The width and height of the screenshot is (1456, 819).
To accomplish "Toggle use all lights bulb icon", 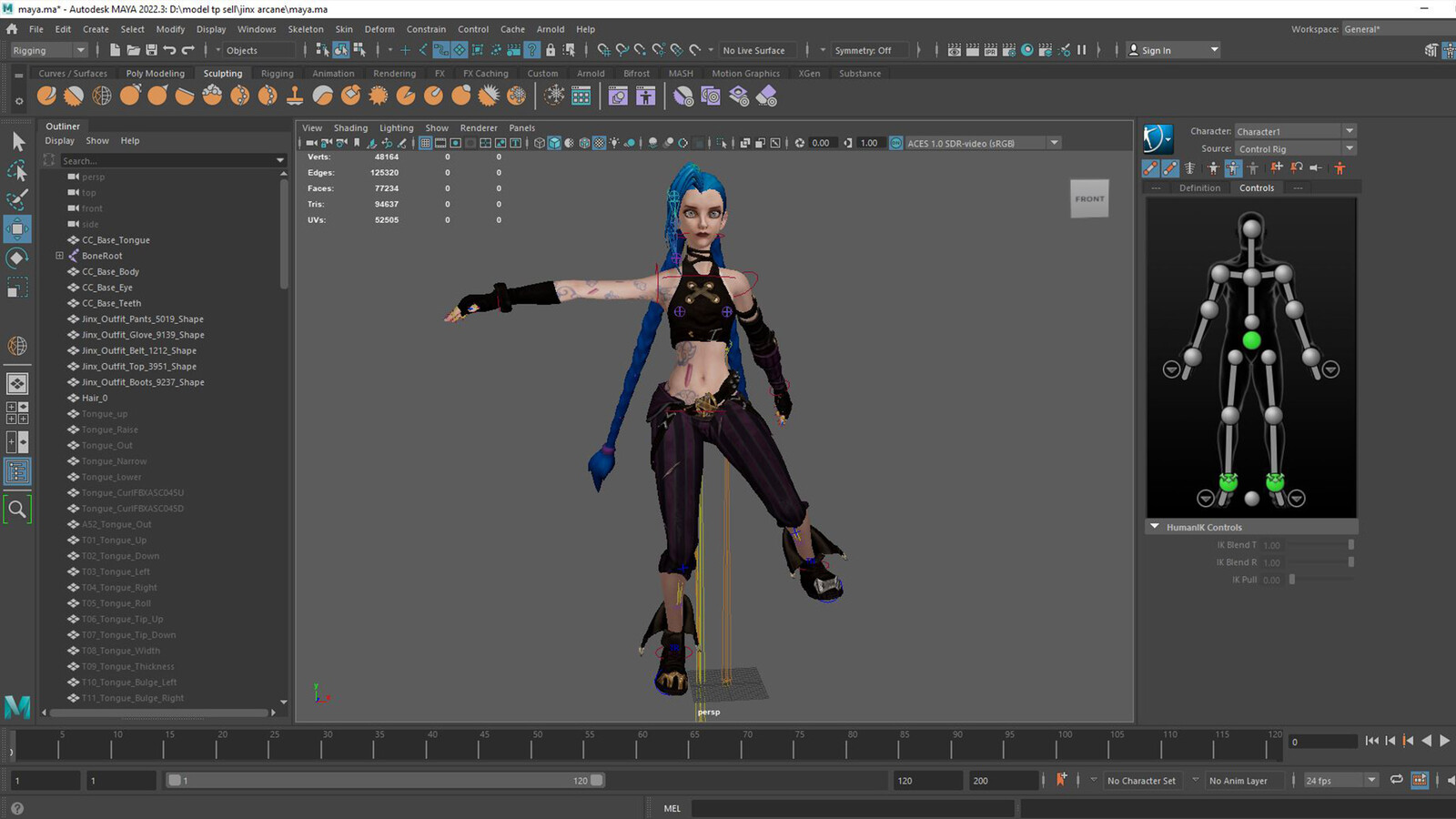I will coord(615,143).
